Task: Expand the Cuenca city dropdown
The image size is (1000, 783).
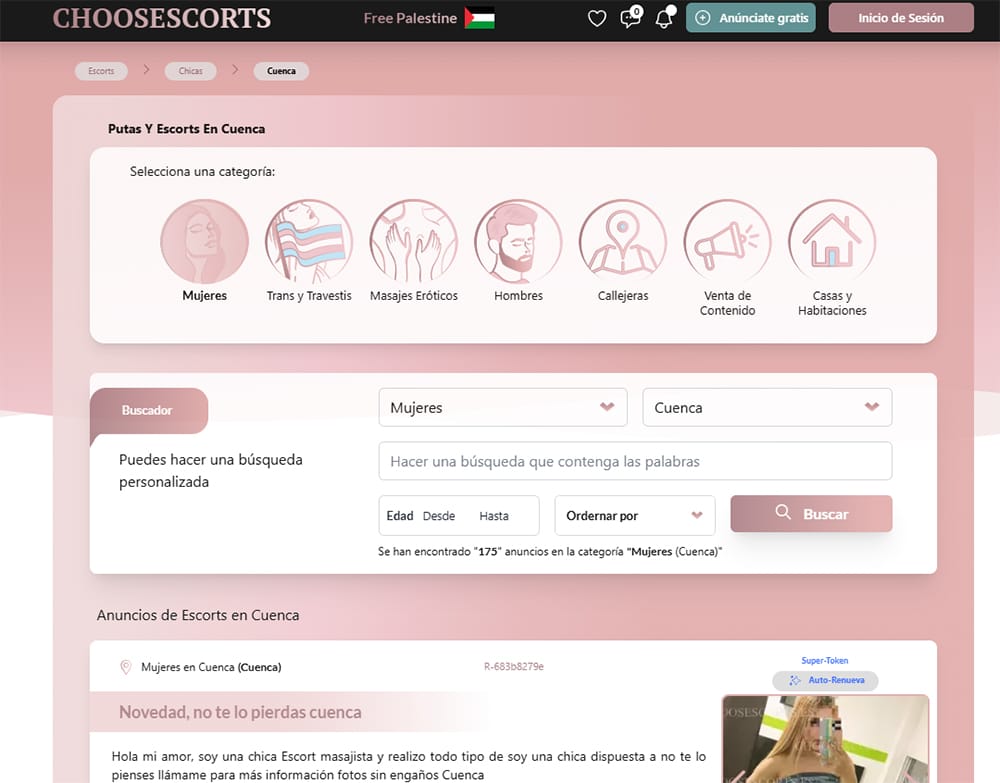Action: coord(767,408)
